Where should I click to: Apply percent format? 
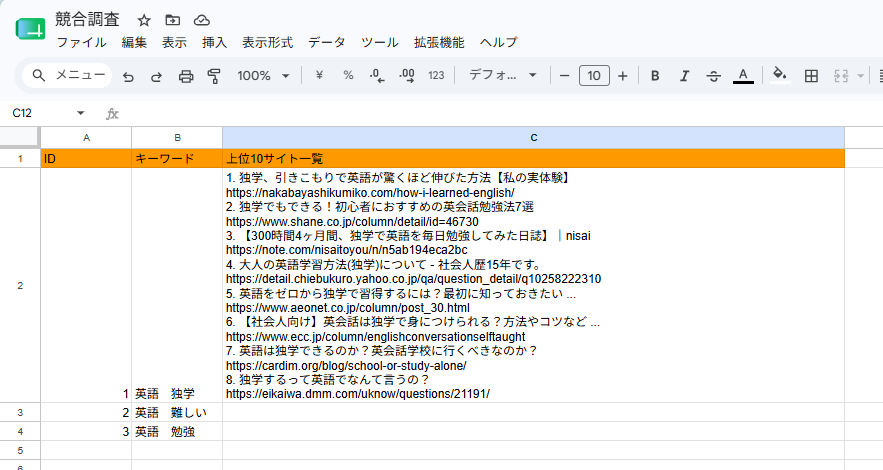349,75
